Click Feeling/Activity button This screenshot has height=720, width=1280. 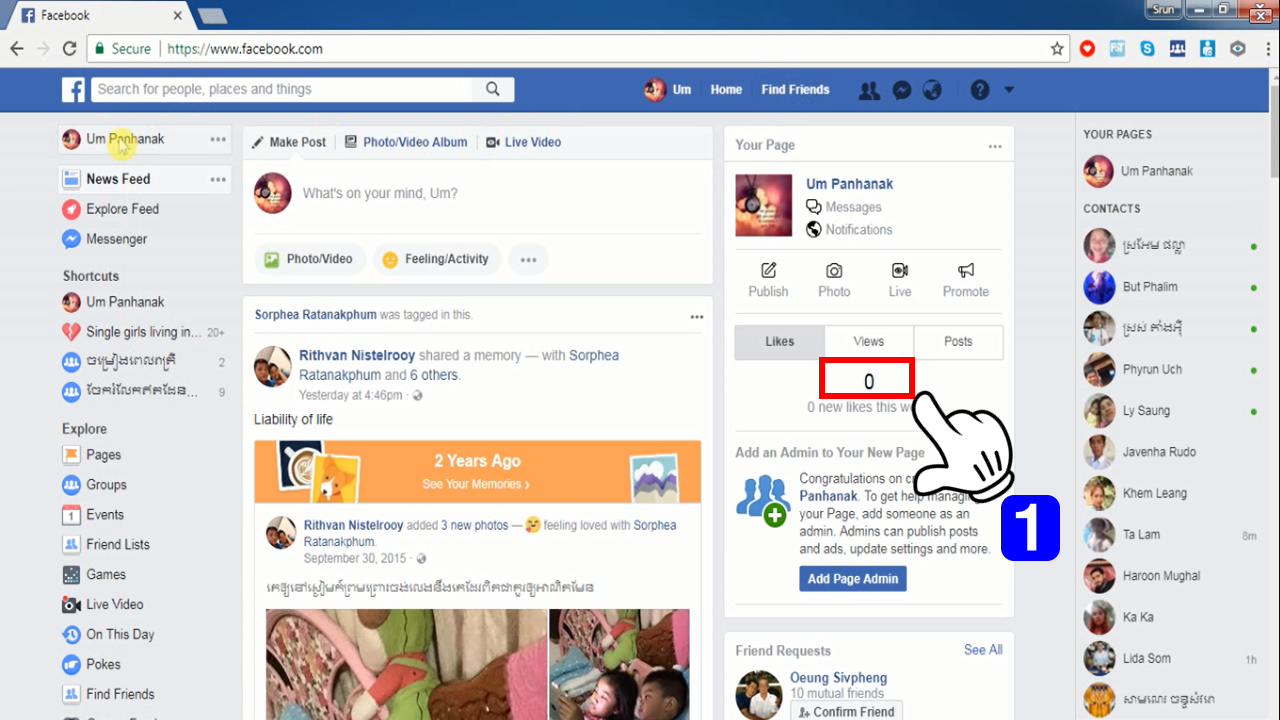click(x=436, y=259)
